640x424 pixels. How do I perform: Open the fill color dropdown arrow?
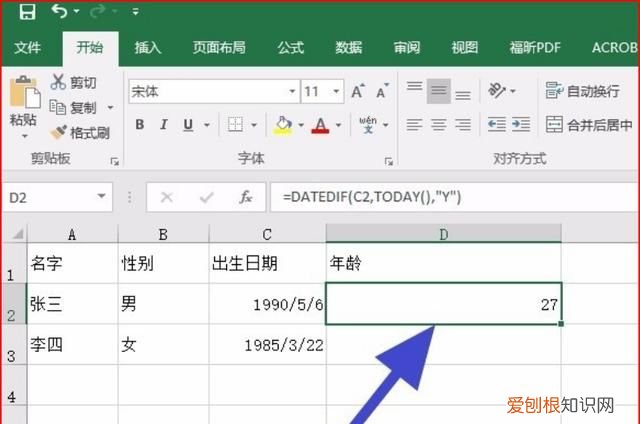pyautogui.click(x=301, y=125)
